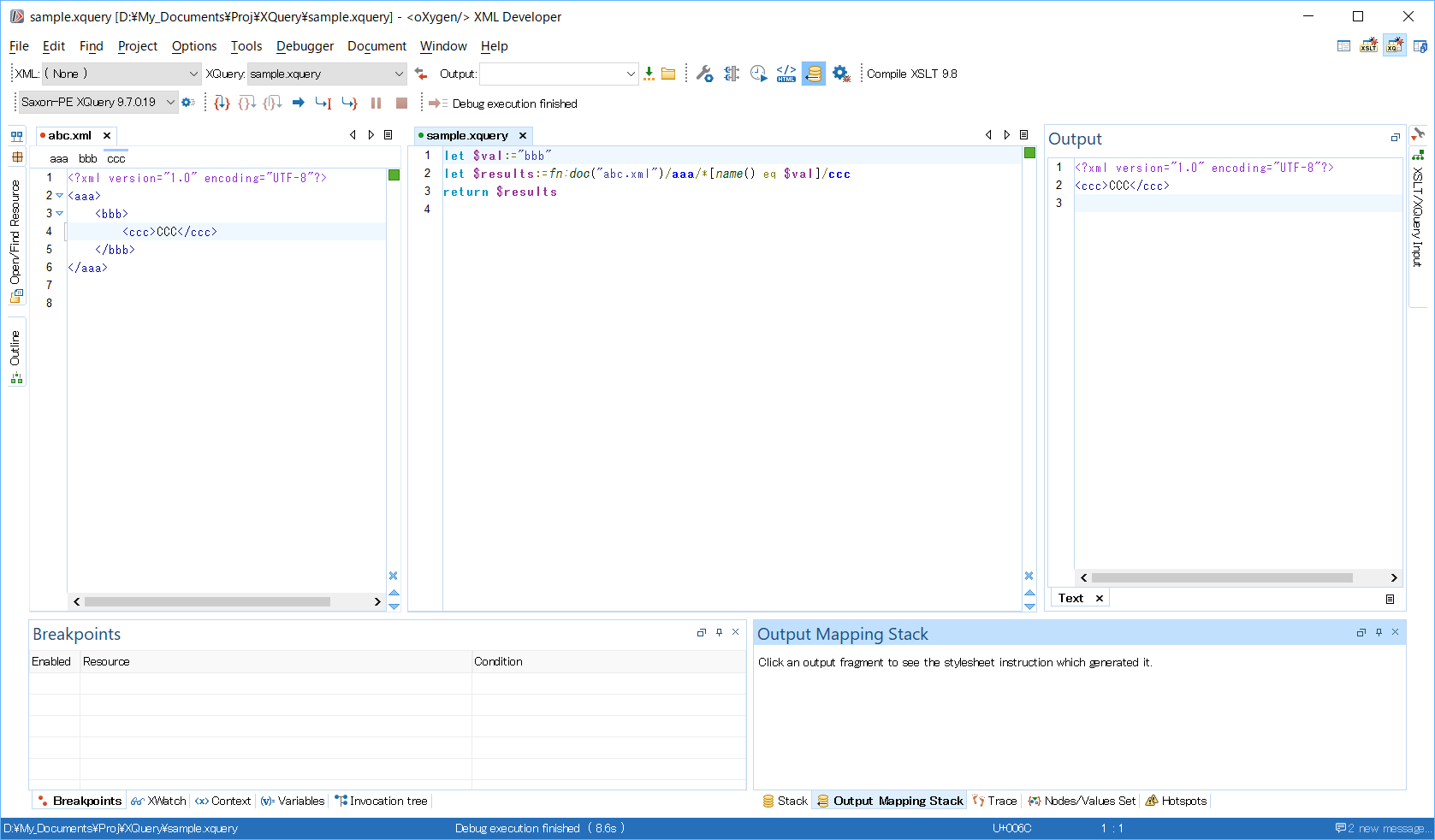This screenshot has height=840, width=1435.
Task: Select engine dropdown Saxon-PE XQuery 9.7.0.19
Action: [98, 103]
